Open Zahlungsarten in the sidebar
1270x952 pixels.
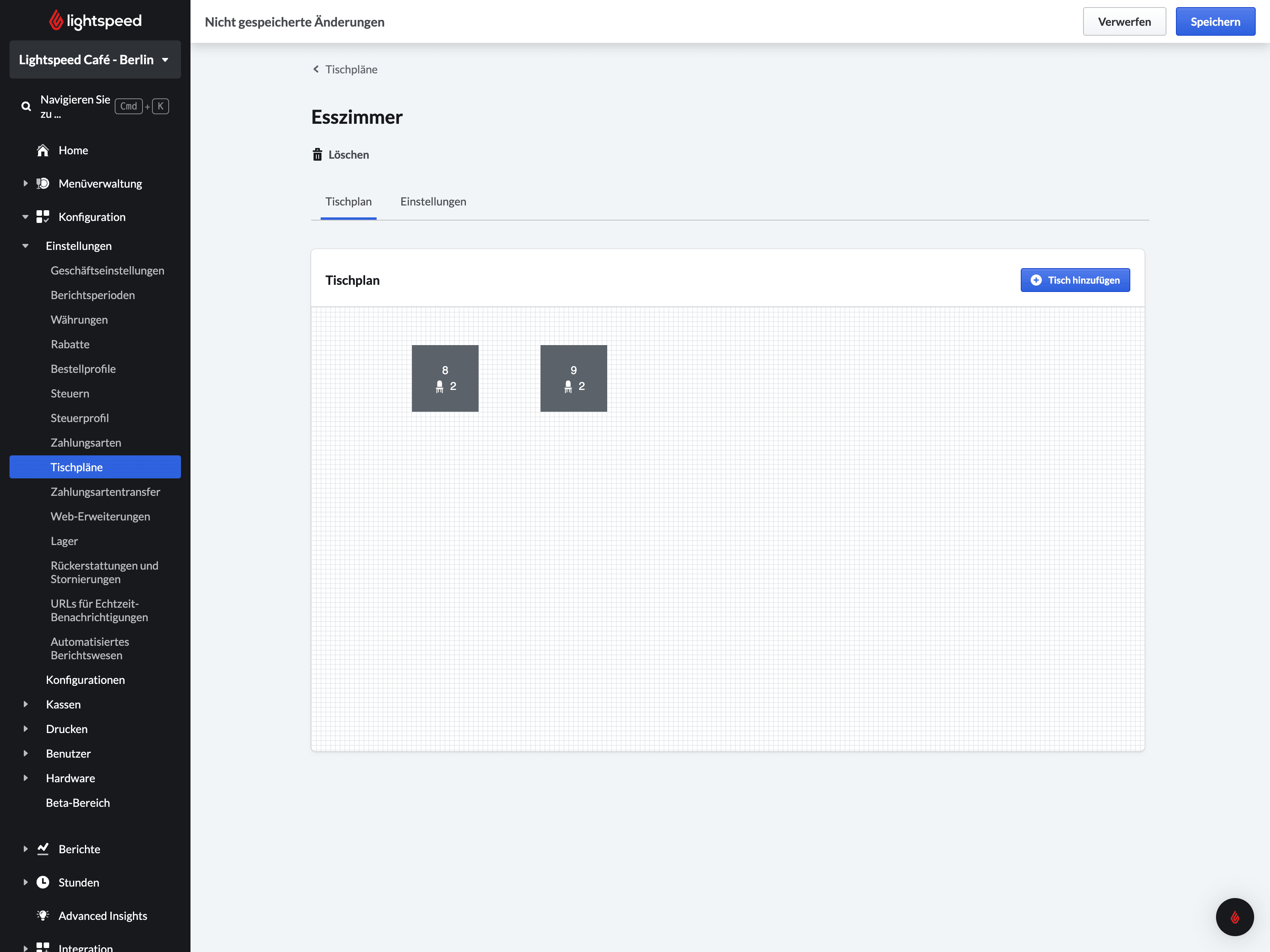point(86,443)
